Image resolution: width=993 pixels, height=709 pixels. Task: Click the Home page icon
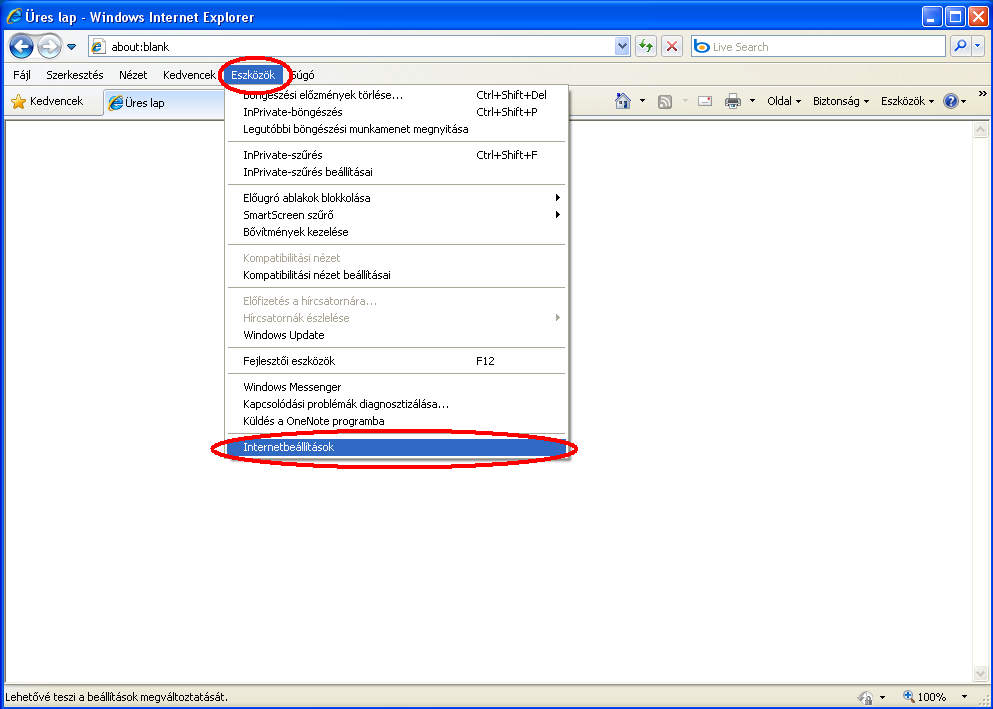point(623,101)
